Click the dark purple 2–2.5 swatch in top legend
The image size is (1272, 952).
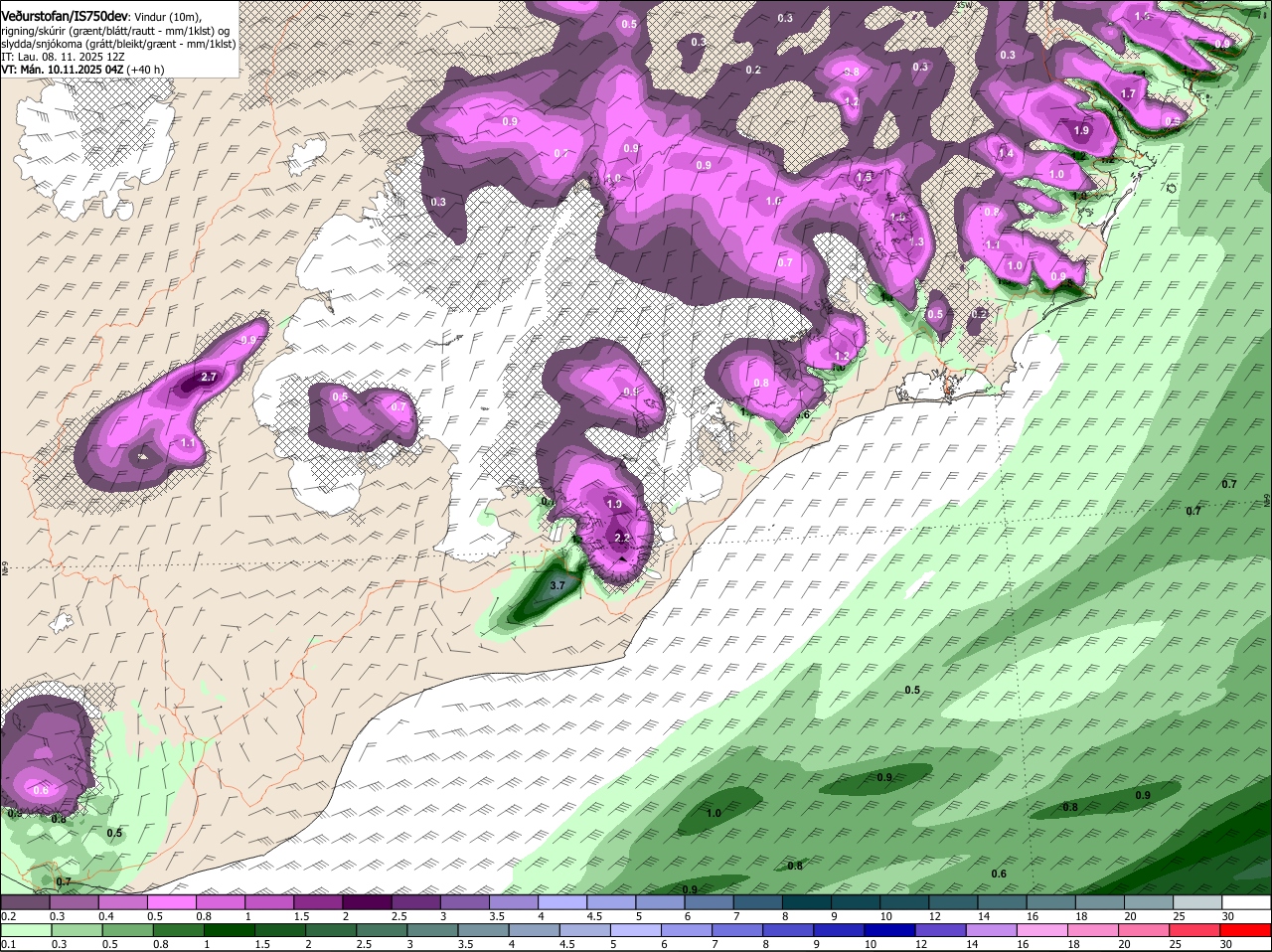pos(369,902)
